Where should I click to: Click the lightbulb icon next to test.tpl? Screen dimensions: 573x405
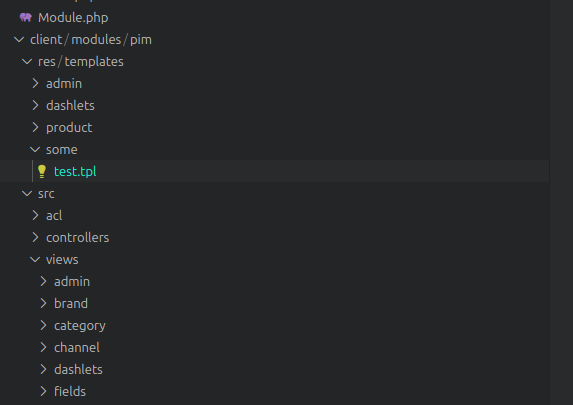coord(42,171)
